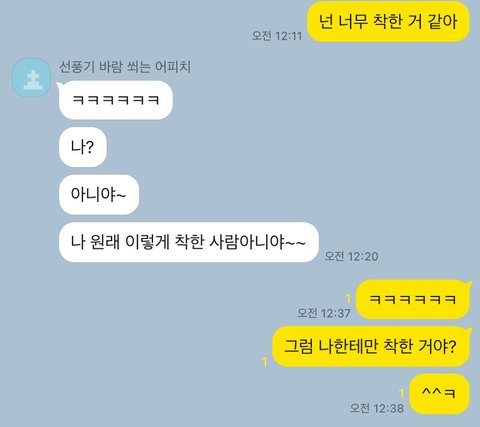This screenshot has height=427, width=480.
Task: Select the 나? message bubble
Action: [83, 147]
